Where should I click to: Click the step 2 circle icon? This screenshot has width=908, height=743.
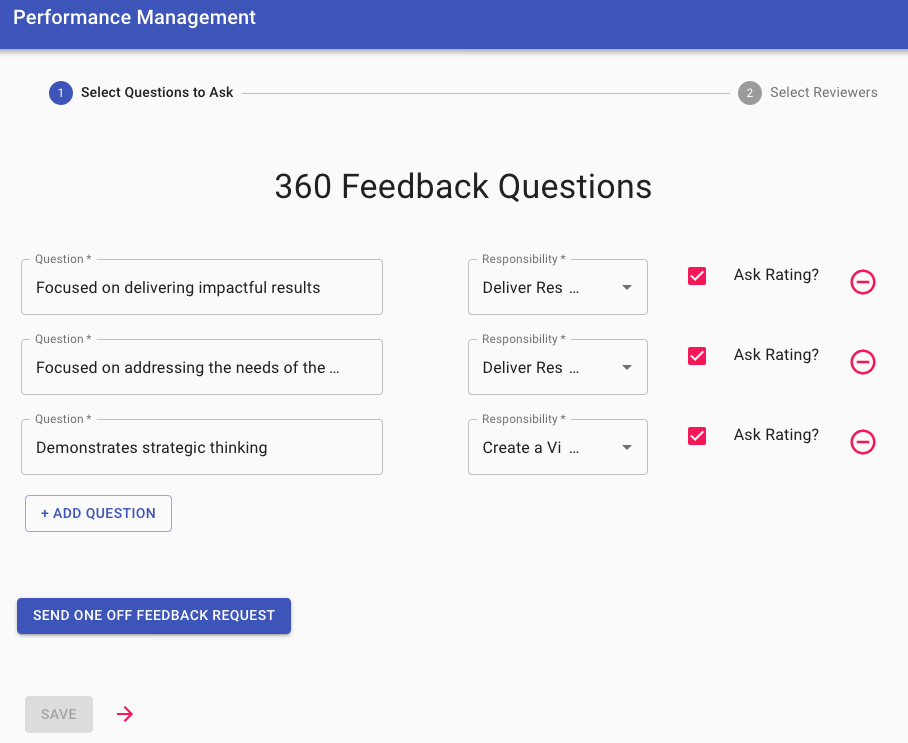pyautogui.click(x=749, y=93)
